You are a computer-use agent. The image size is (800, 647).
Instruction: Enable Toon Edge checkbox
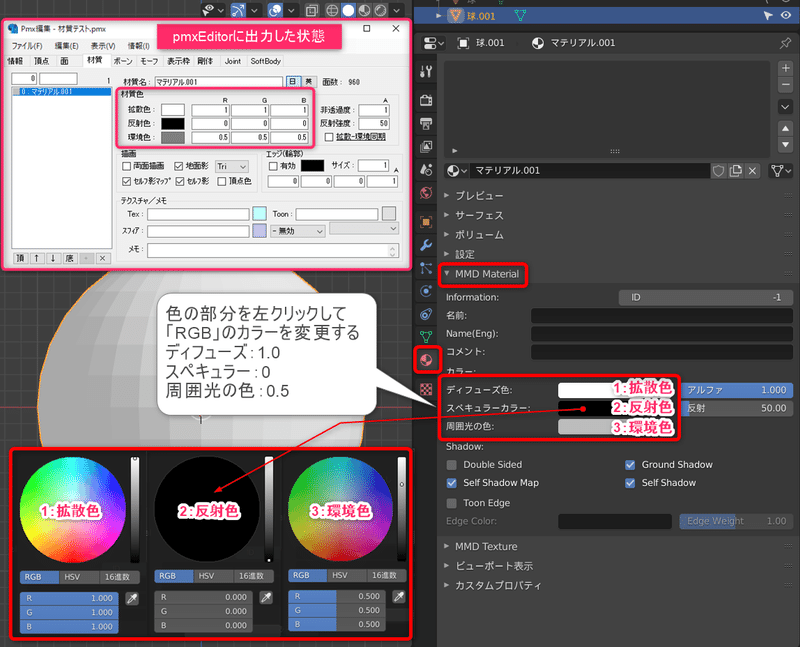[x=452, y=503]
